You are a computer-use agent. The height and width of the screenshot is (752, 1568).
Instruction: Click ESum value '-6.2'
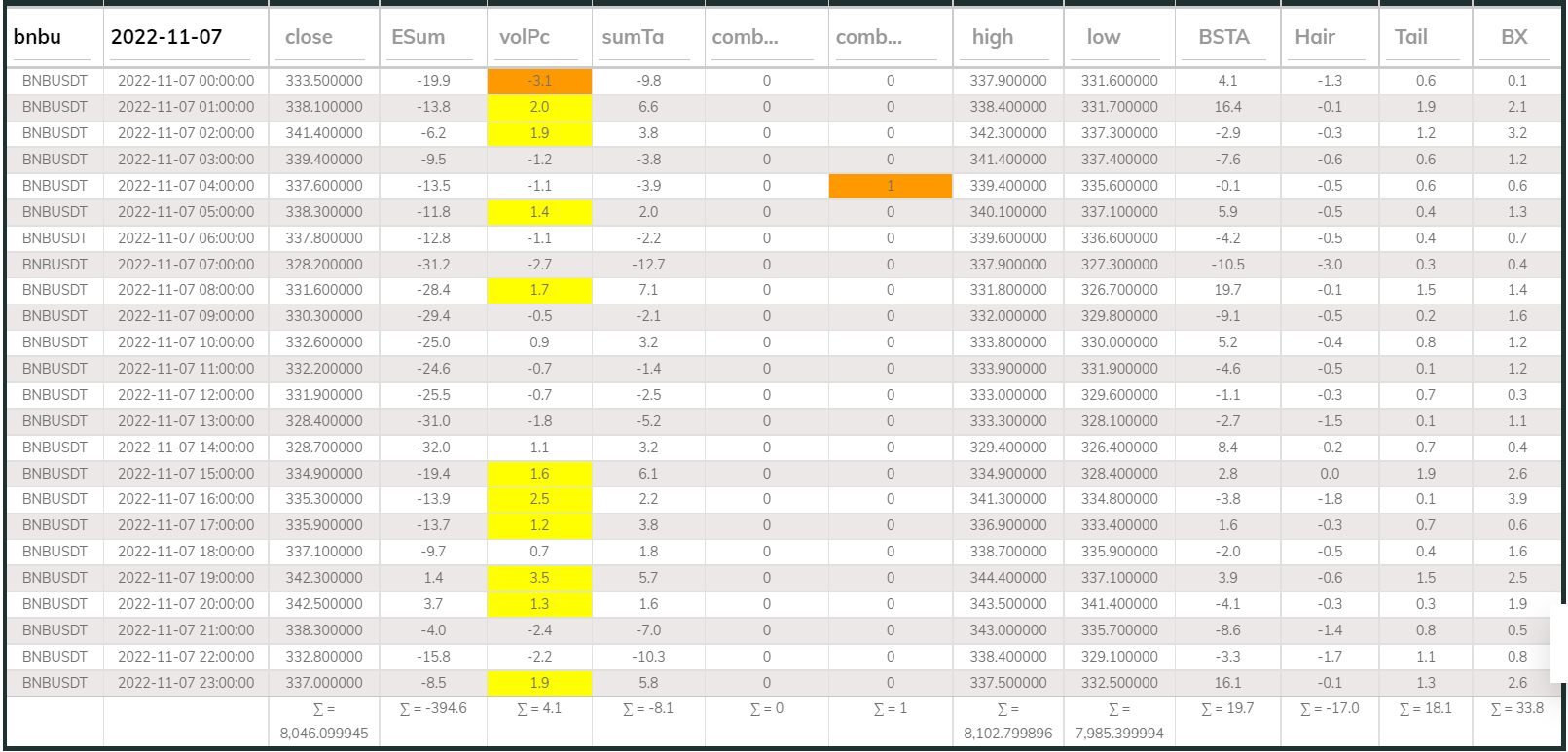click(433, 133)
